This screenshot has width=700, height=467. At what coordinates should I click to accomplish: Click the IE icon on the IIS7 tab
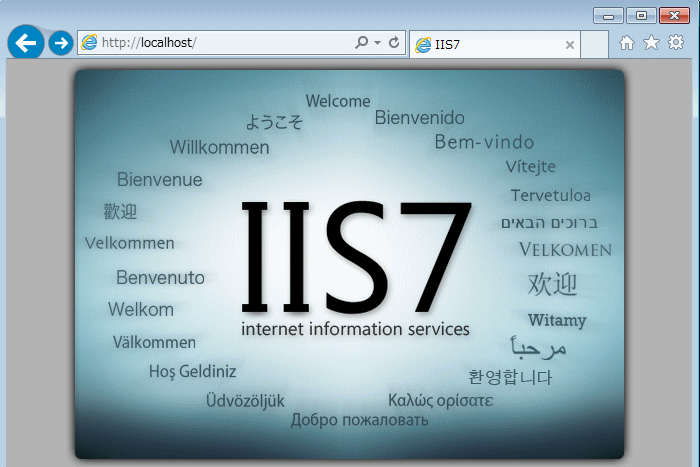(423, 45)
